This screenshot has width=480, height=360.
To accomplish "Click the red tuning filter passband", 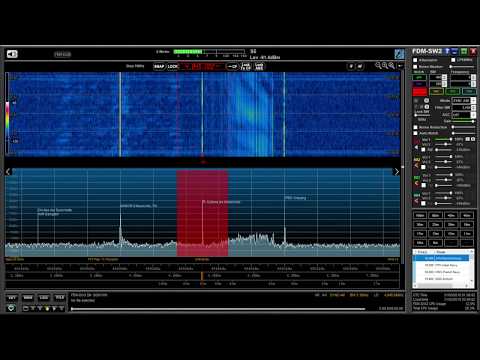I will 202,213.
